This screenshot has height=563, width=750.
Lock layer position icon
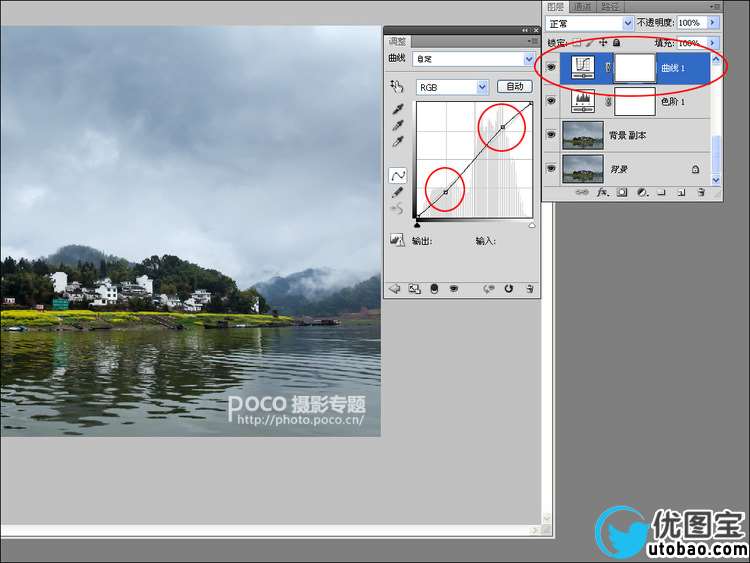click(x=603, y=43)
